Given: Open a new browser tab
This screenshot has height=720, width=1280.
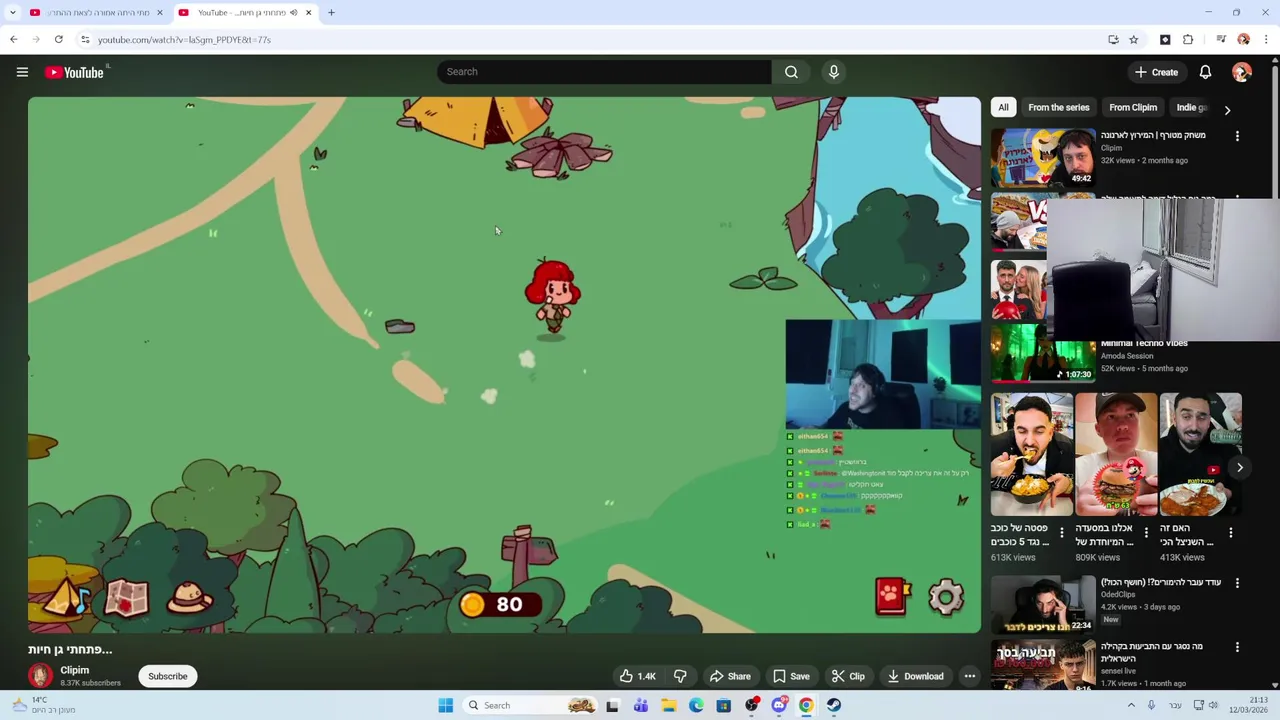Looking at the screenshot, I should tap(331, 13).
